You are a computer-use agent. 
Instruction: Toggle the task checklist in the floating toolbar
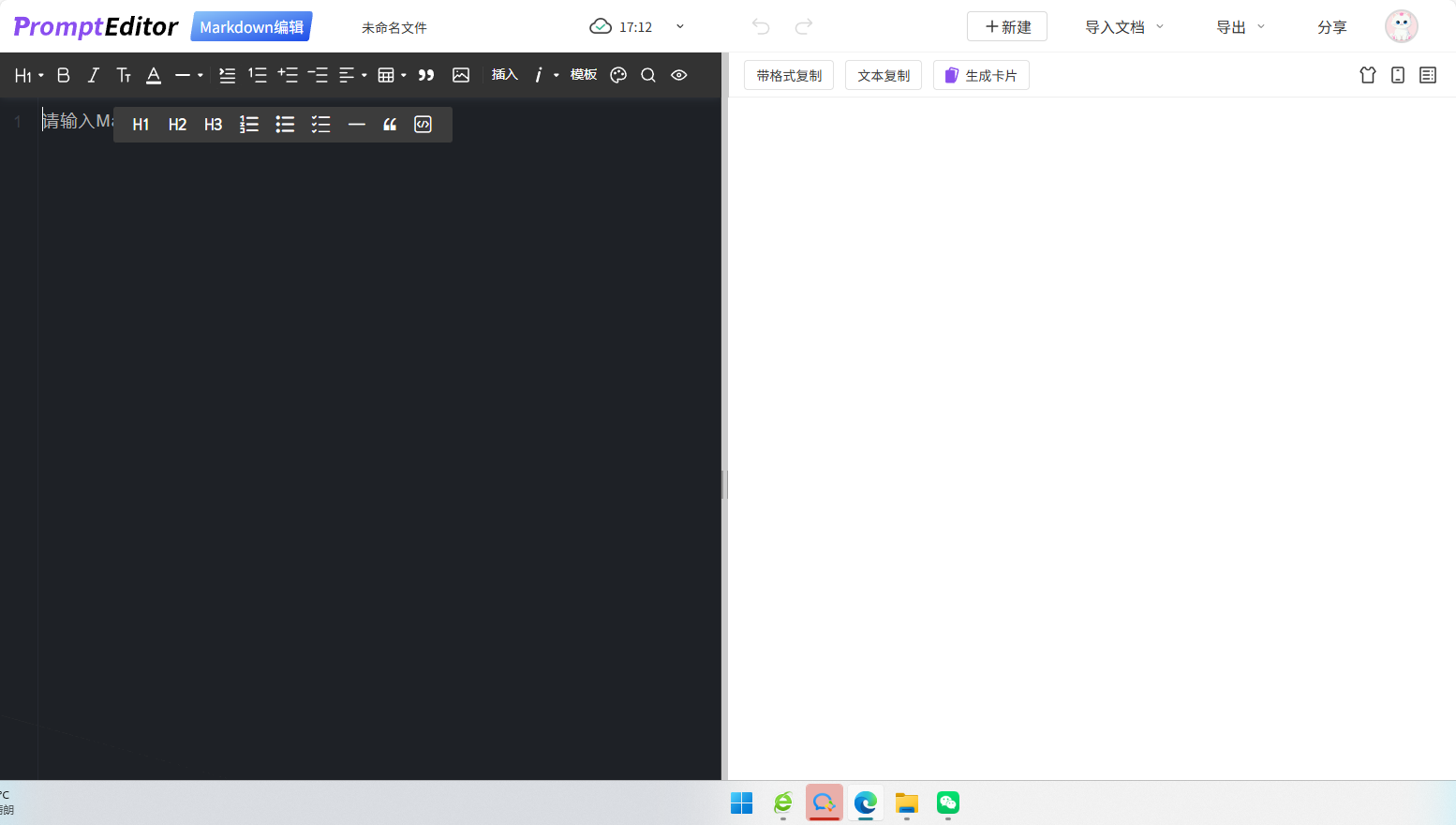click(x=321, y=125)
